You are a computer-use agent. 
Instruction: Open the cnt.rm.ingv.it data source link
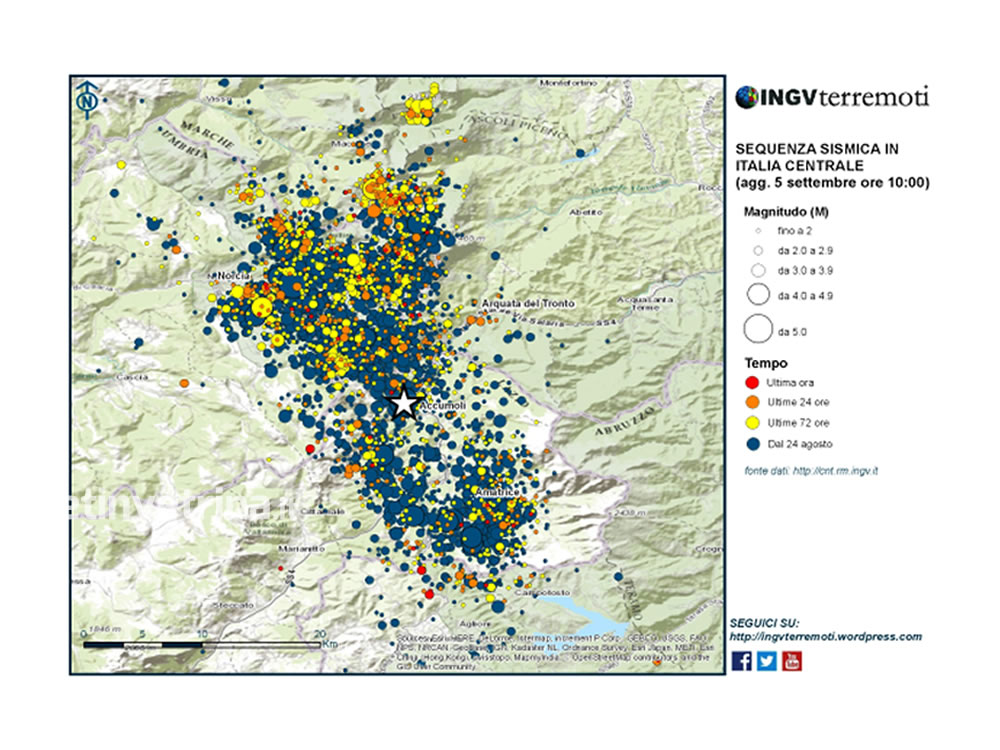(x=835, y=471)
